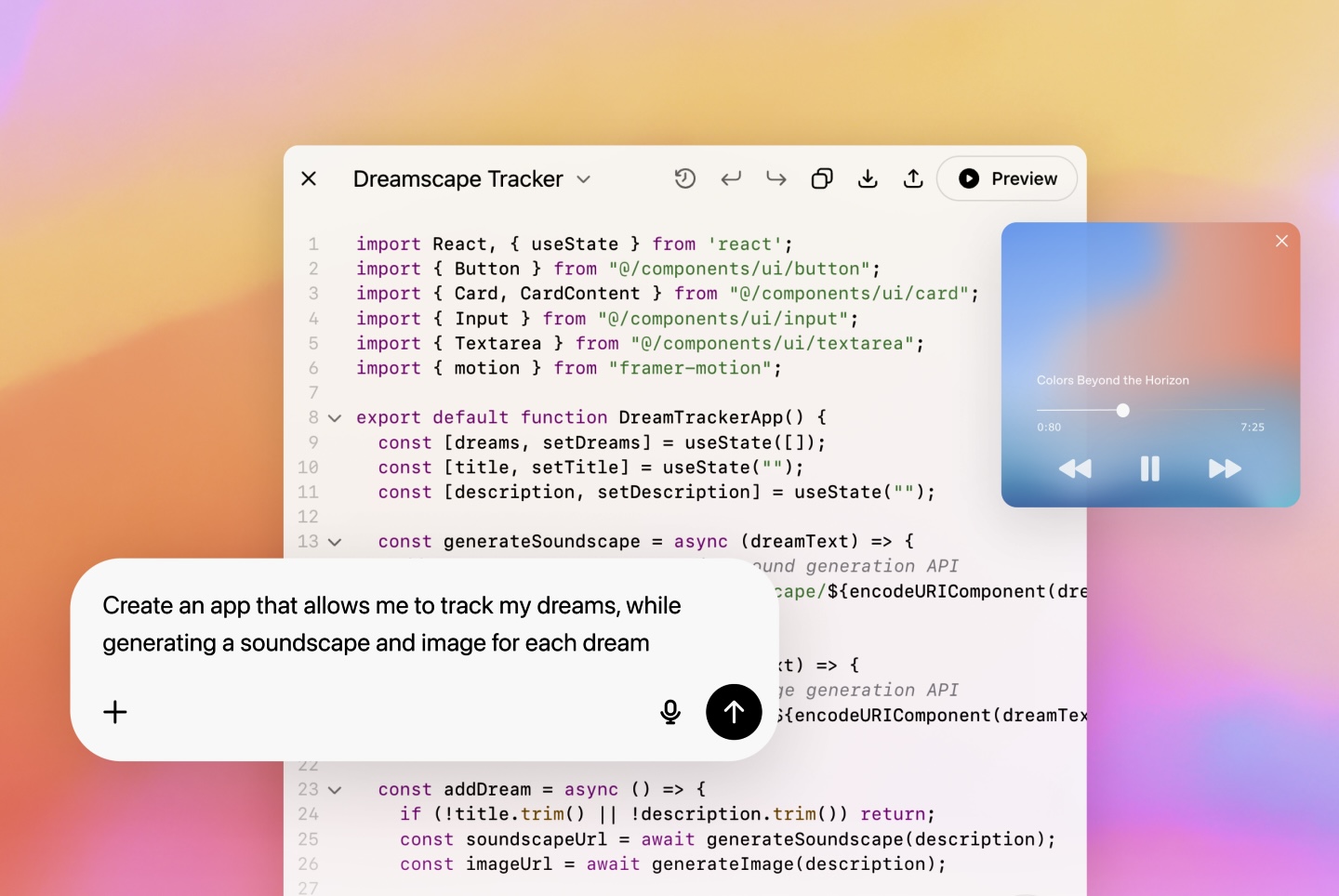Skip forward to the next track
Screen dimensions: 1339x896
(1225, 468)
